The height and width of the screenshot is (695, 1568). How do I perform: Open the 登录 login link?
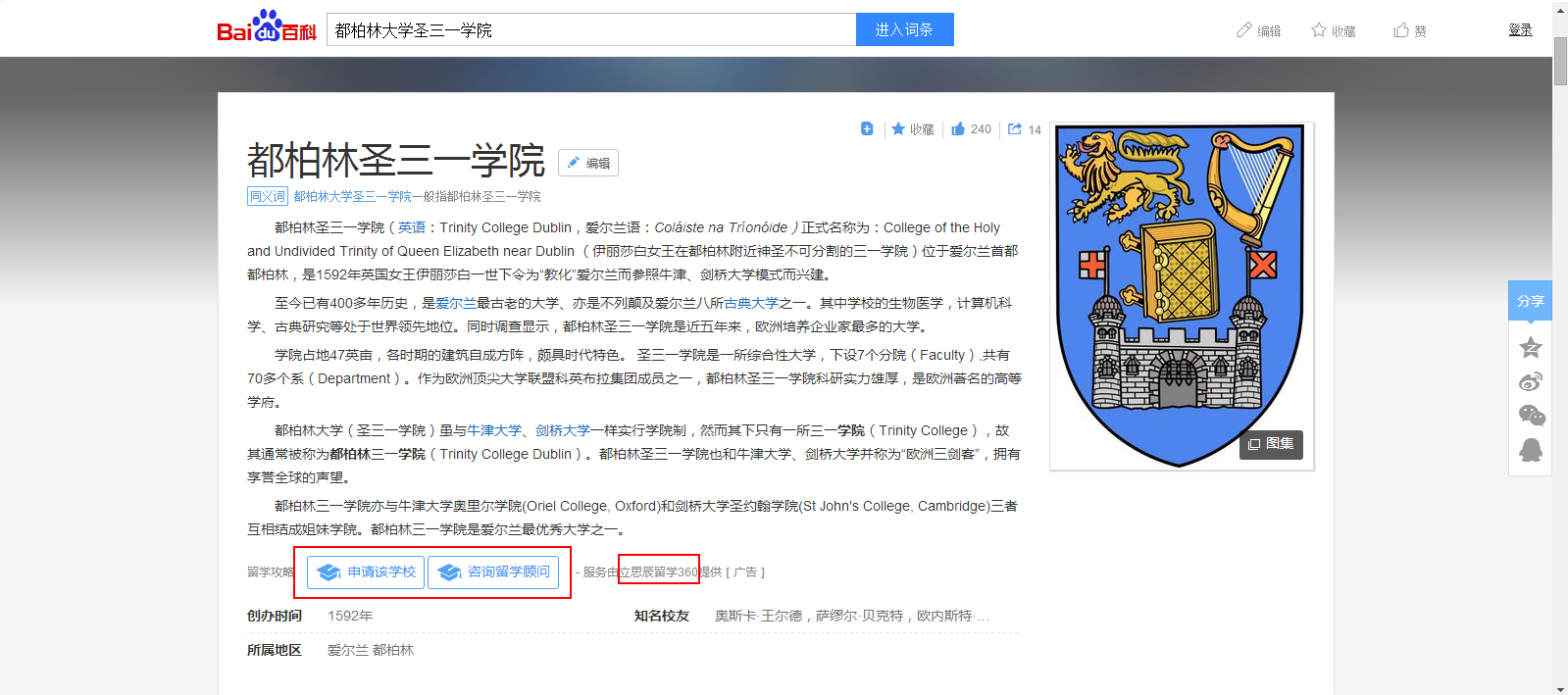tap(1520, 29)
